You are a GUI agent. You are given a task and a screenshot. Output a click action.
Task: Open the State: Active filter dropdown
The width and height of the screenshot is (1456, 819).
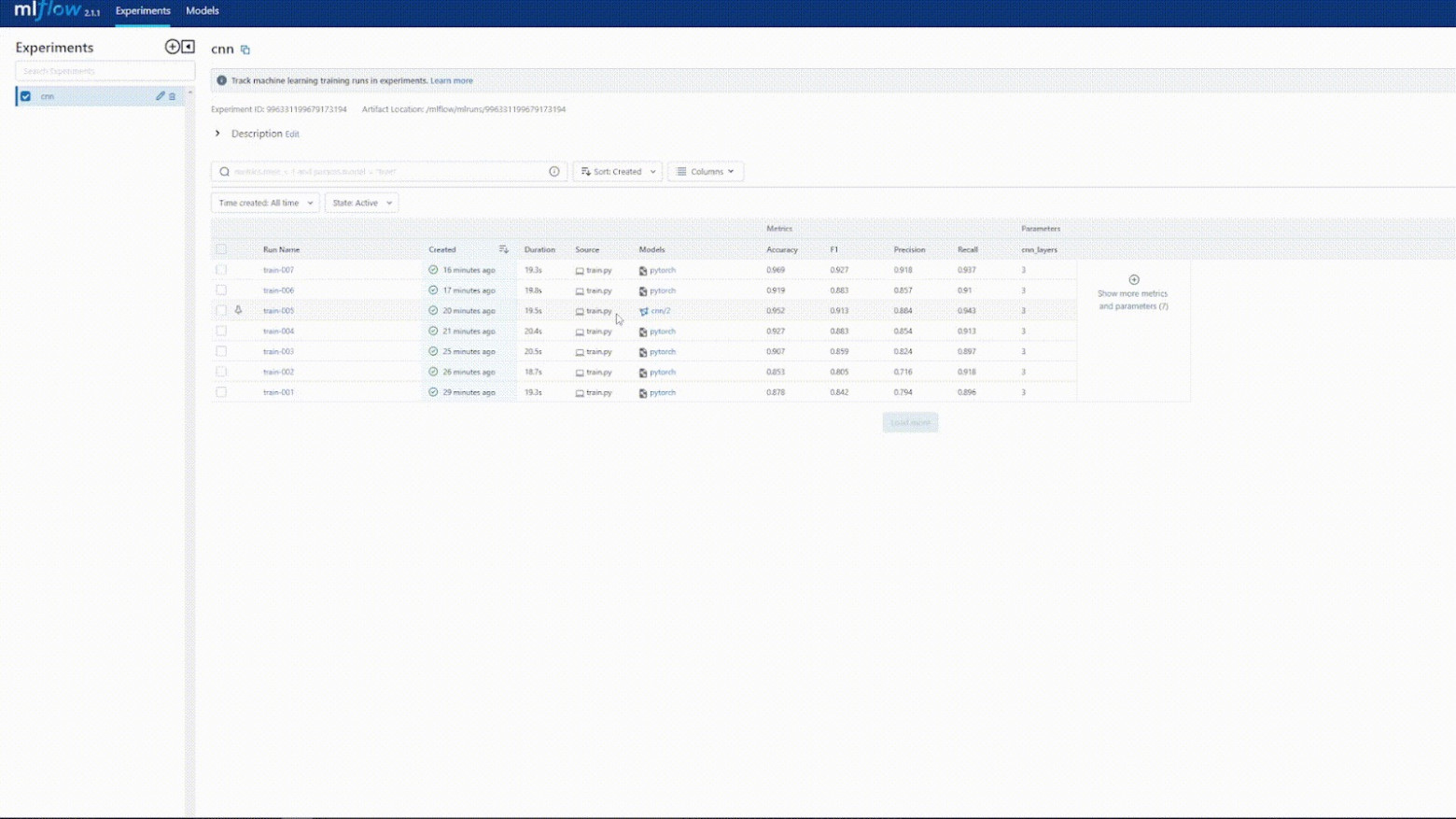coord(361,203)
